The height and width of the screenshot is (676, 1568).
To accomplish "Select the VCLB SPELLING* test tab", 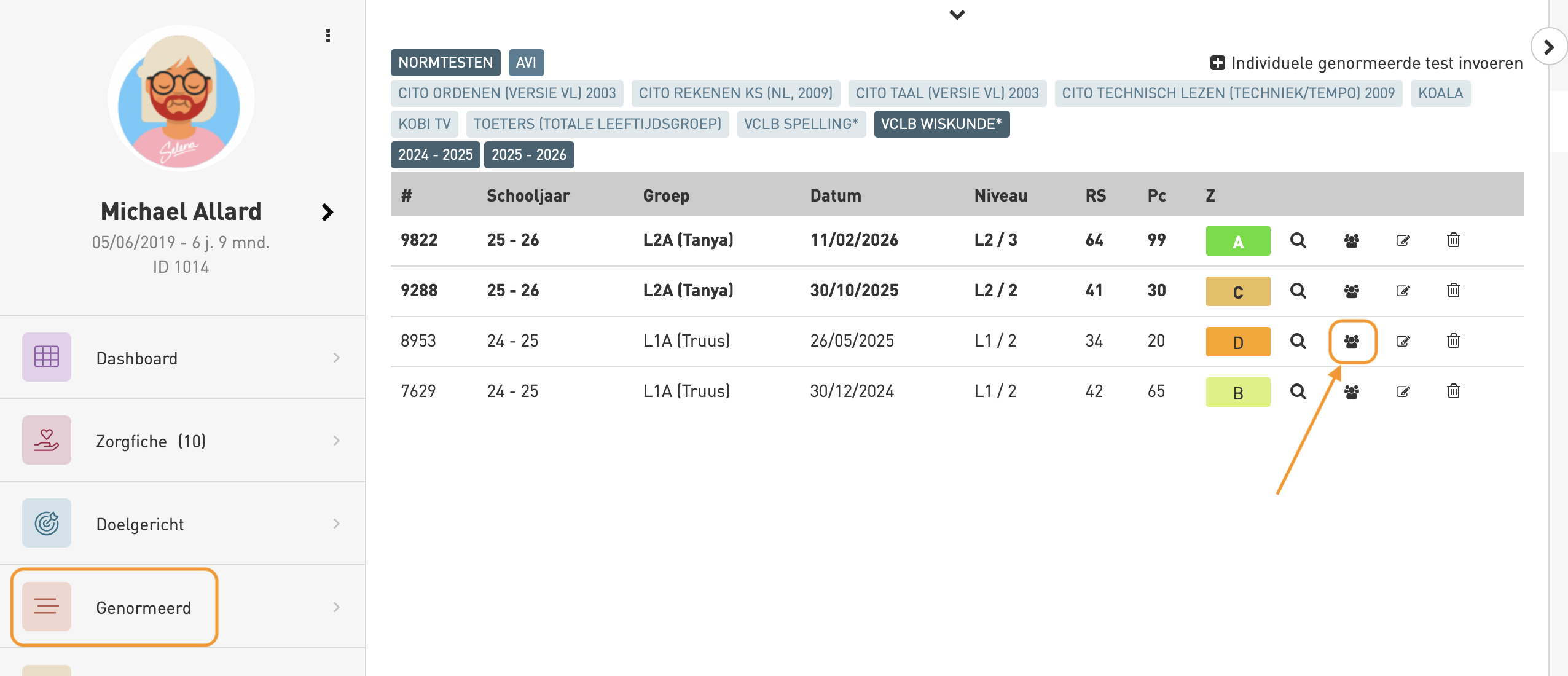I will click(801, 124).
